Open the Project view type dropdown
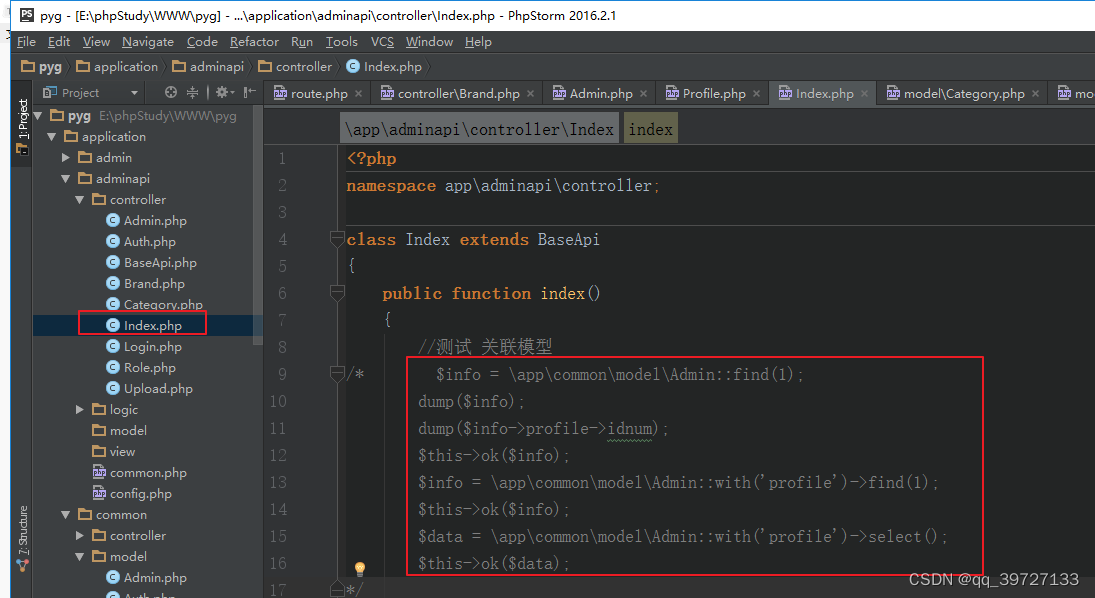The width and height of the screenshot is (1095, 598). [134, 93]
